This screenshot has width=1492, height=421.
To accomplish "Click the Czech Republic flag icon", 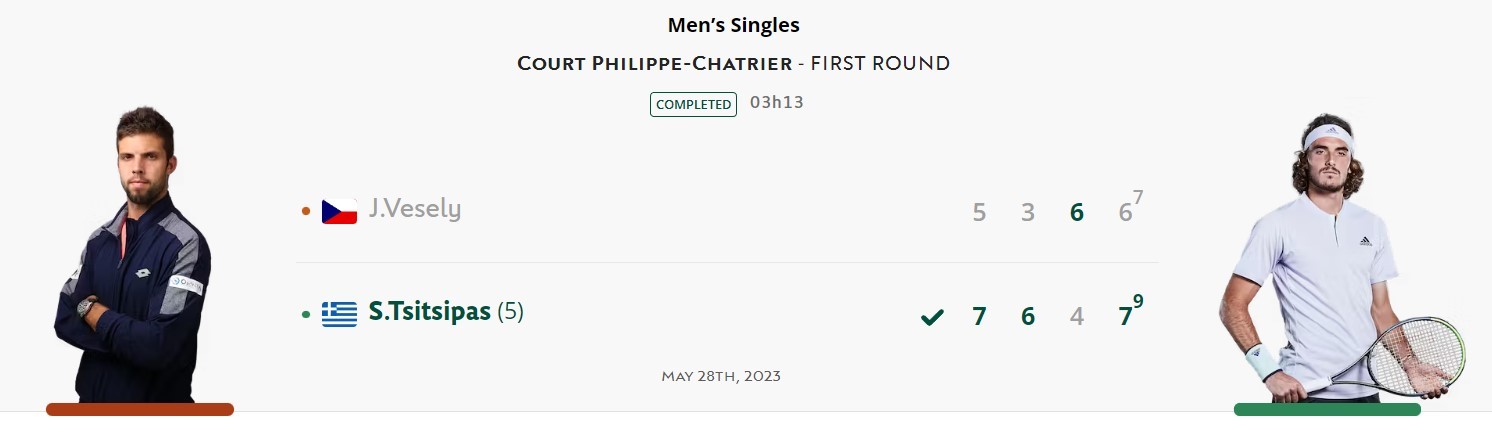I will pos(339,211).
